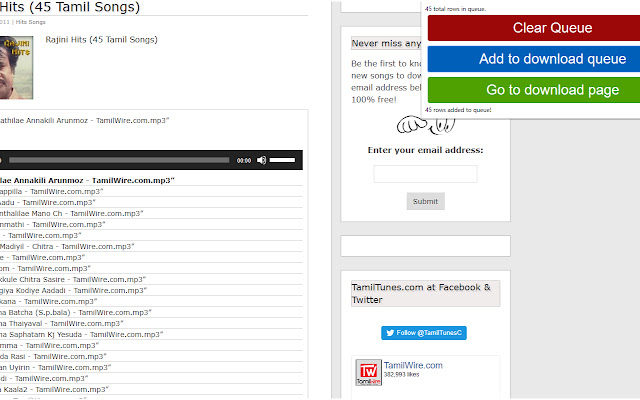Adjust the audio player volume slider
640x400 pixels.
[x=282, y=160]
